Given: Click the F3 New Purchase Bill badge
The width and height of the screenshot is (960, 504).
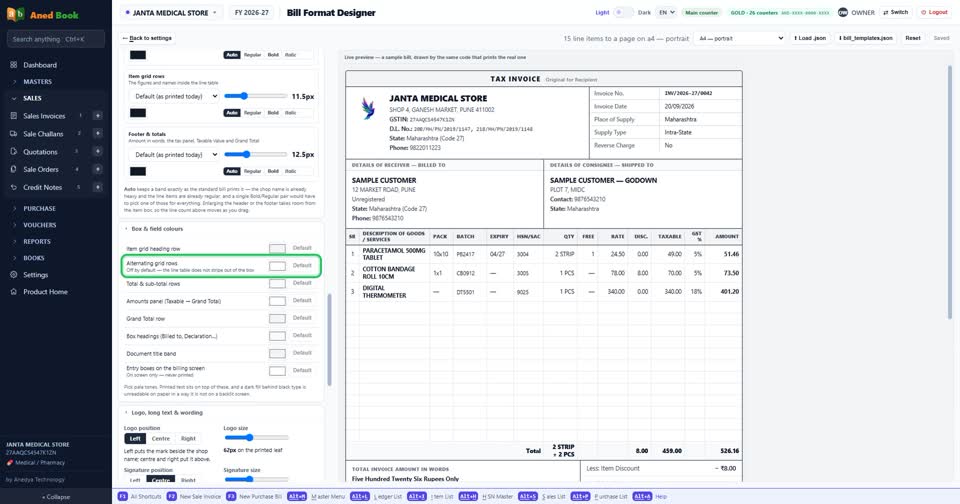Looking at the screenshot, I should pyautogui.click(x=231, y=497).
